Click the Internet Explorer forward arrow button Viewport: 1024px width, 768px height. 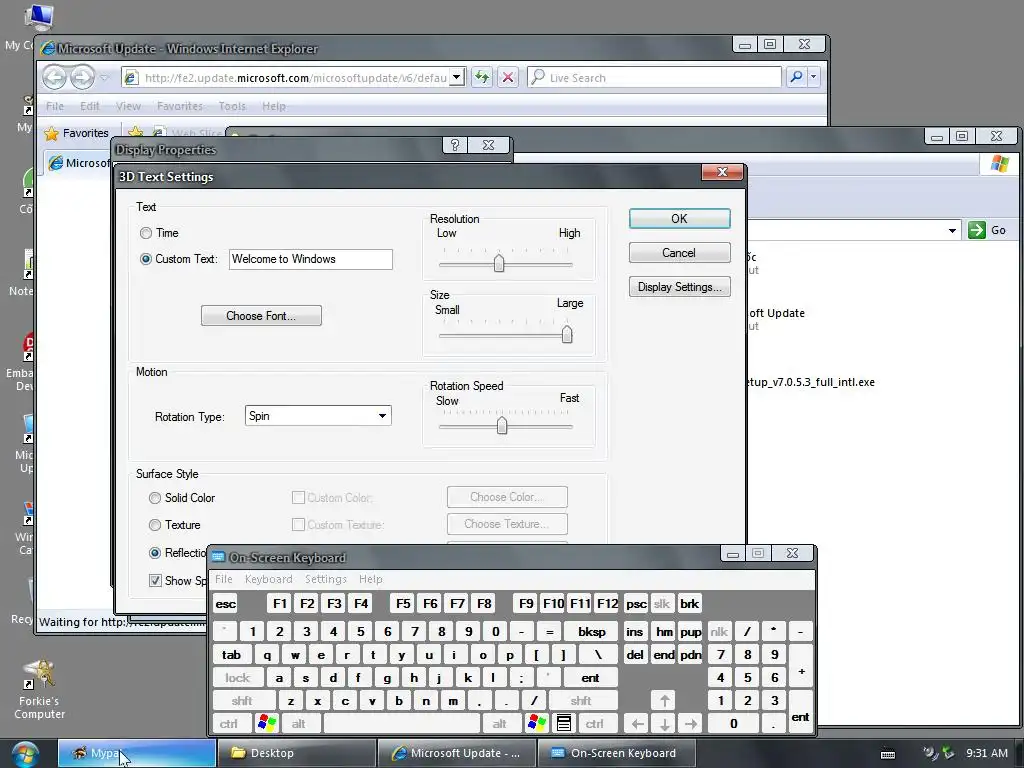click(x=82, y=78)
